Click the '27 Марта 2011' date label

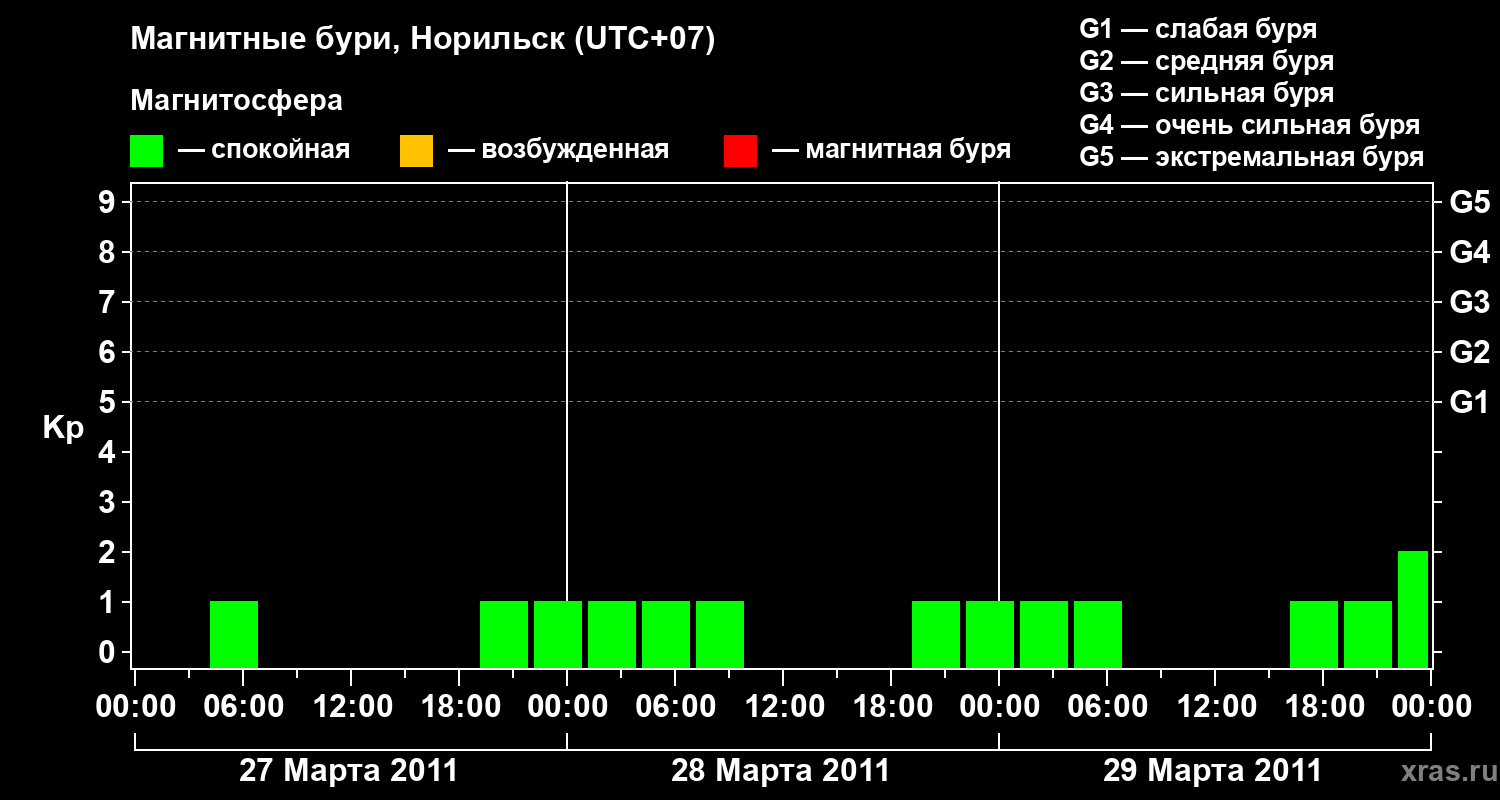click(x=348, y=771)
